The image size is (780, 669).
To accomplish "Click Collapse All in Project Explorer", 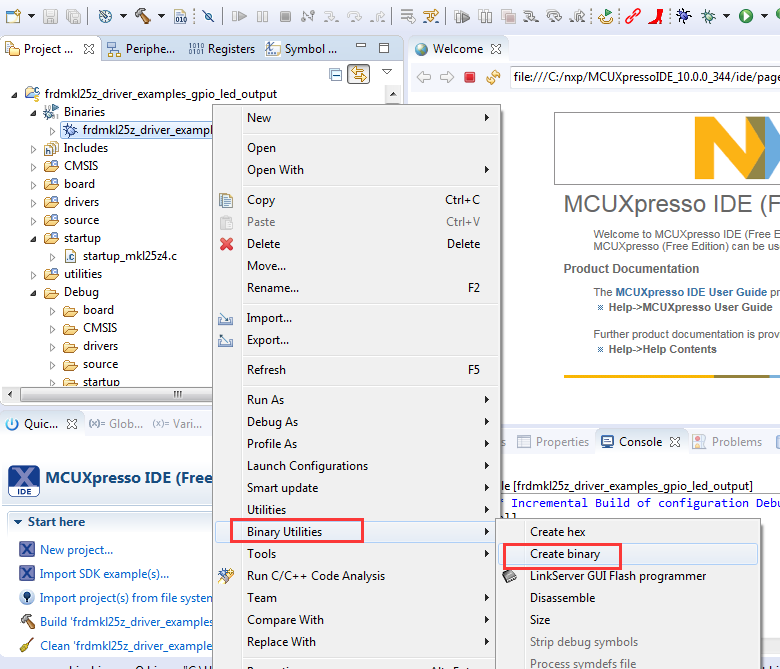I will coord(336,75).
